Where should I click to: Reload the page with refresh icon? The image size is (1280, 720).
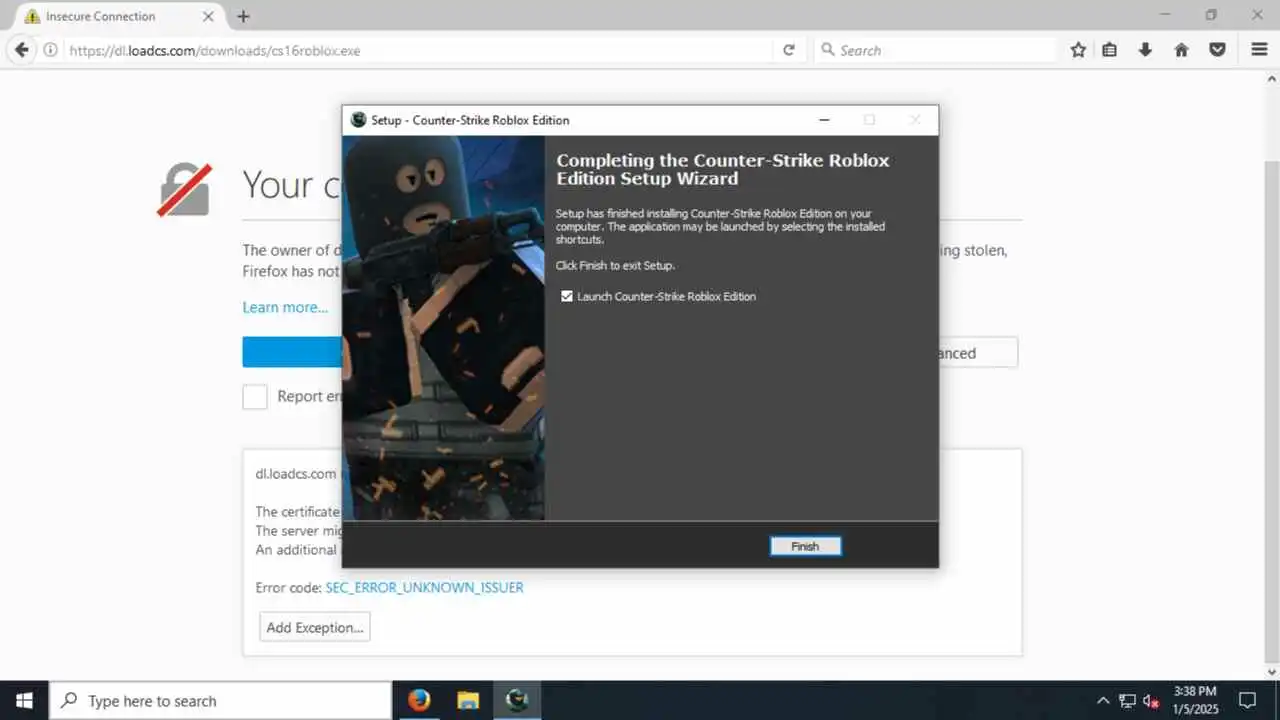tap(789, 50)
